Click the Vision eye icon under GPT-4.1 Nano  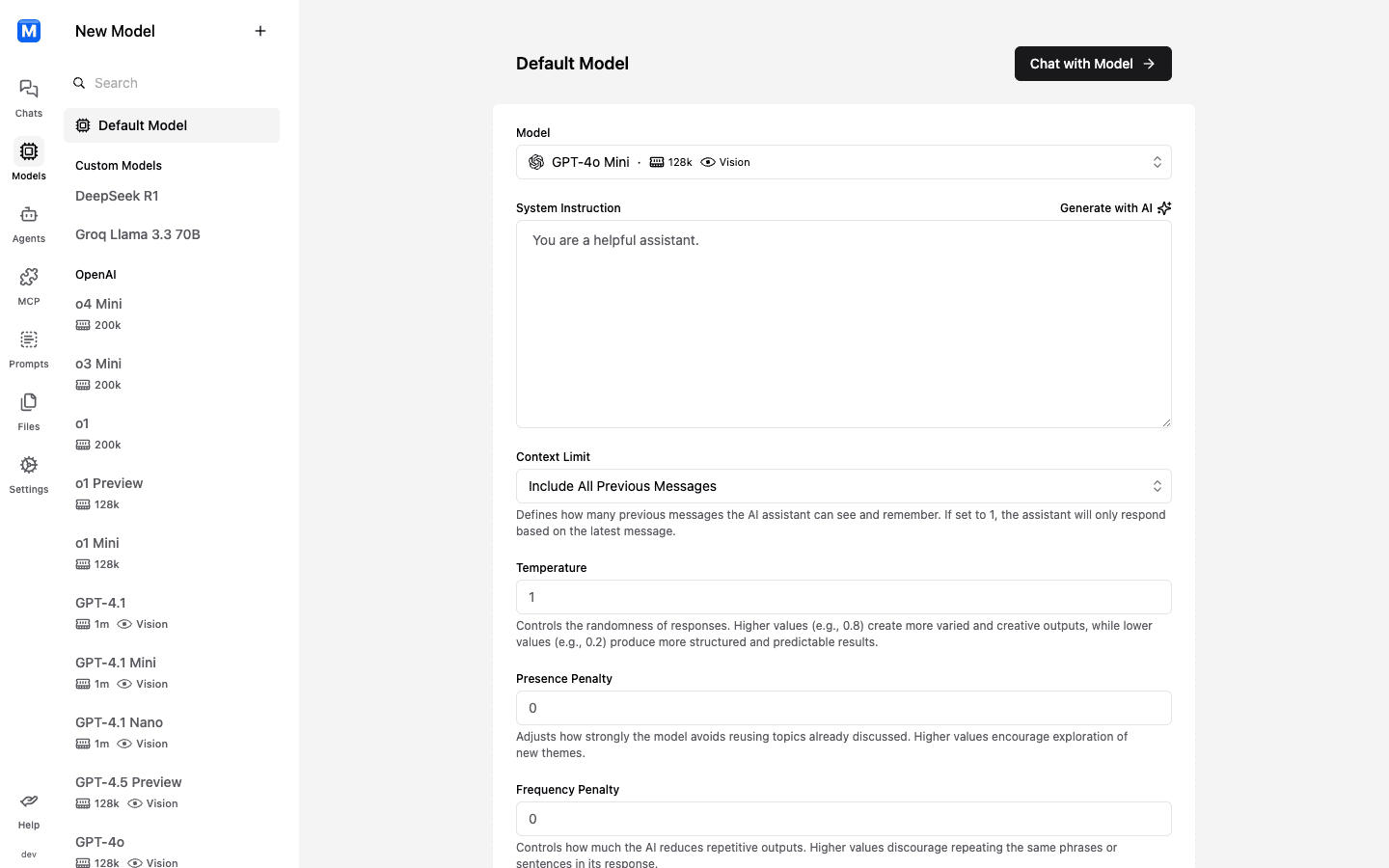[124, 744]
